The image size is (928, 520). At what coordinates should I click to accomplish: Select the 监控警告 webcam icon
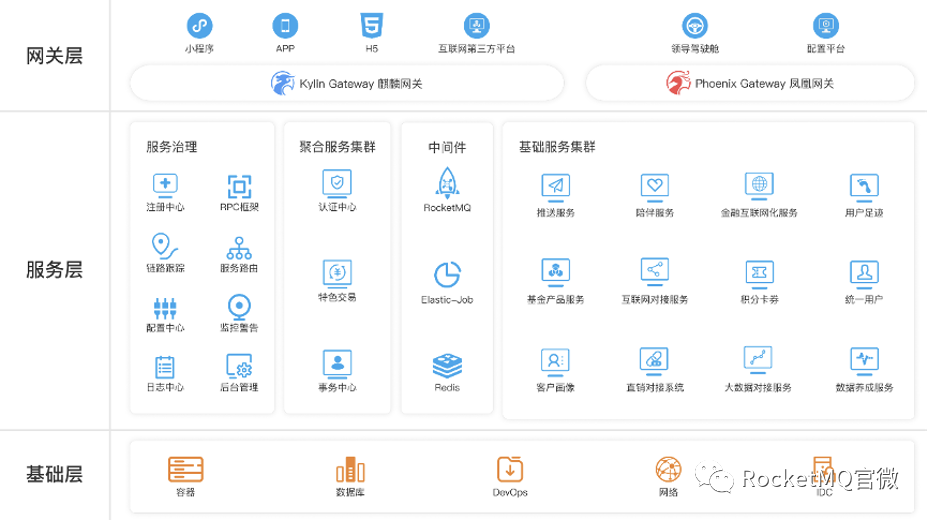[239, 307]
